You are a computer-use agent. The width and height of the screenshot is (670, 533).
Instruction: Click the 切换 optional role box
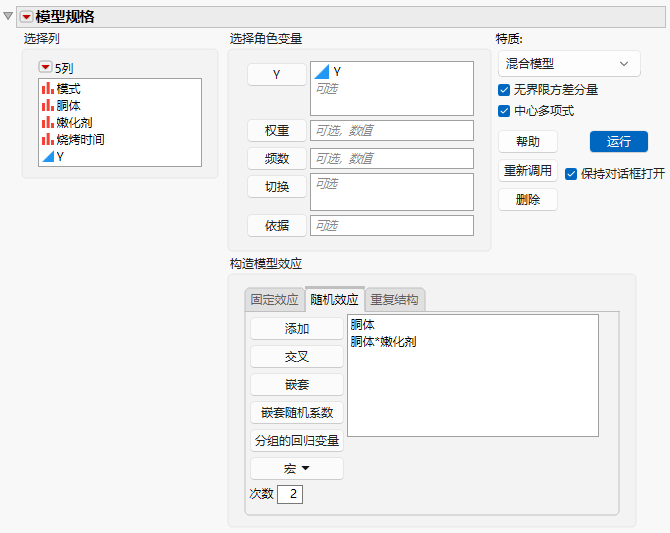click(x=392, y=192)
